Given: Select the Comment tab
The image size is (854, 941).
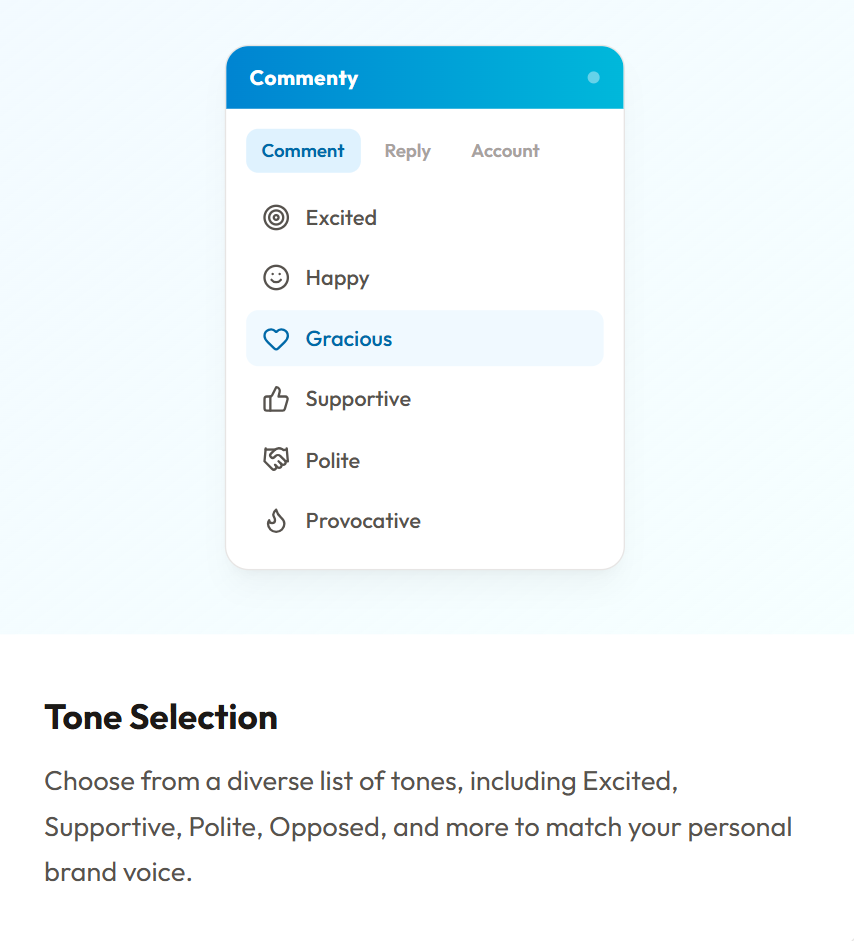Looking at the screenshot, I should 303,150.
